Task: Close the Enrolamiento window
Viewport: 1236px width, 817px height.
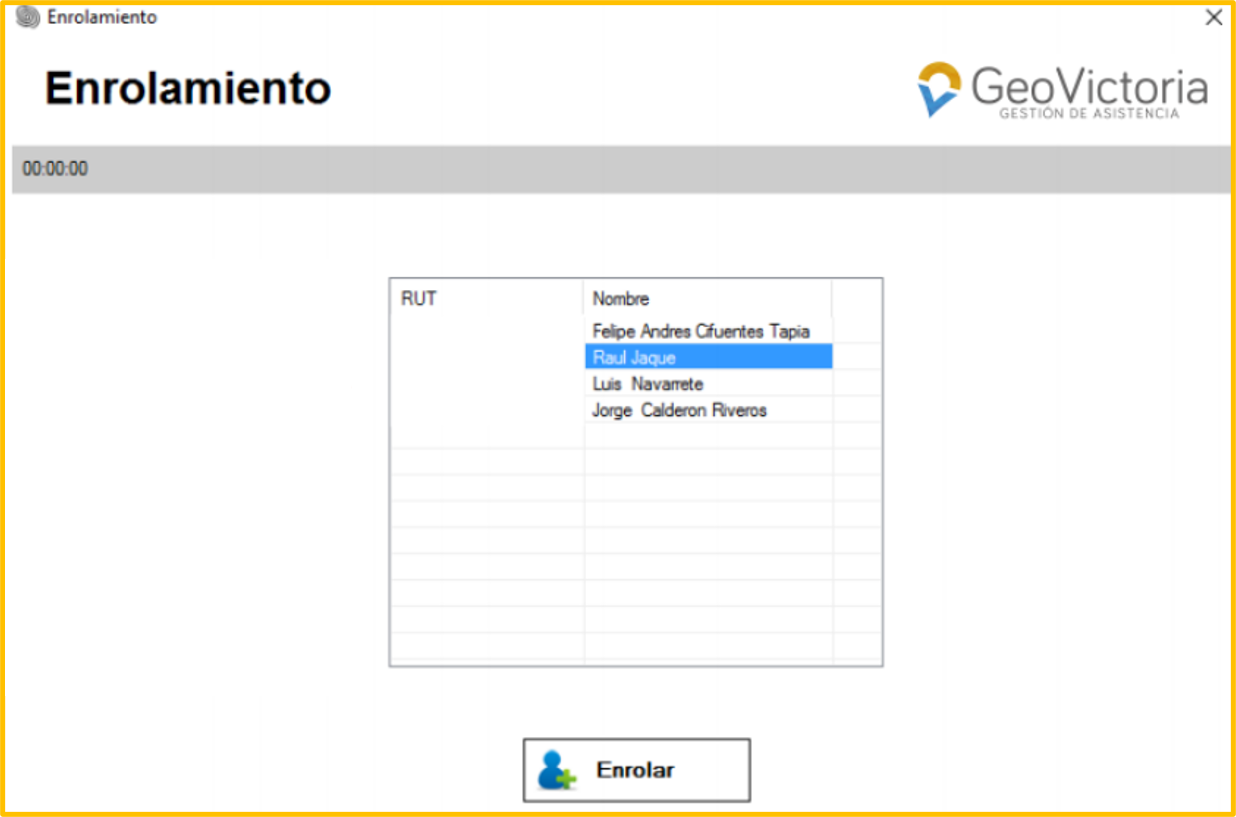Action: point(1214,17)
